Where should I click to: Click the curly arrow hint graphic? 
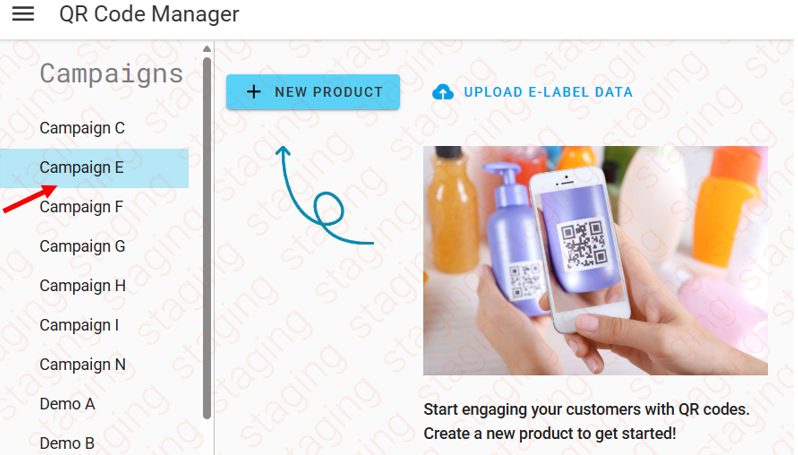(x=325, y=195)
